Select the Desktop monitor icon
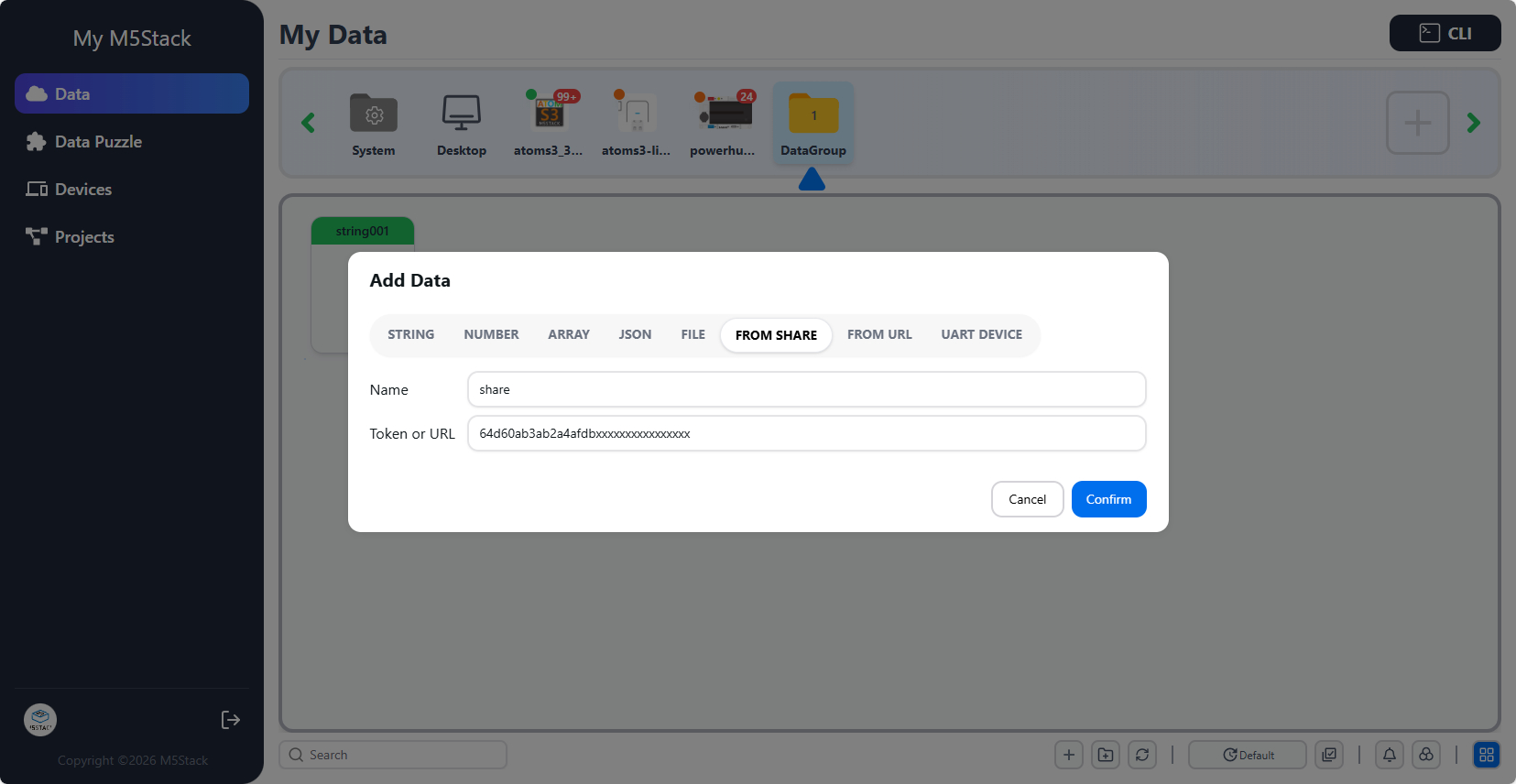 click(461, 114)
